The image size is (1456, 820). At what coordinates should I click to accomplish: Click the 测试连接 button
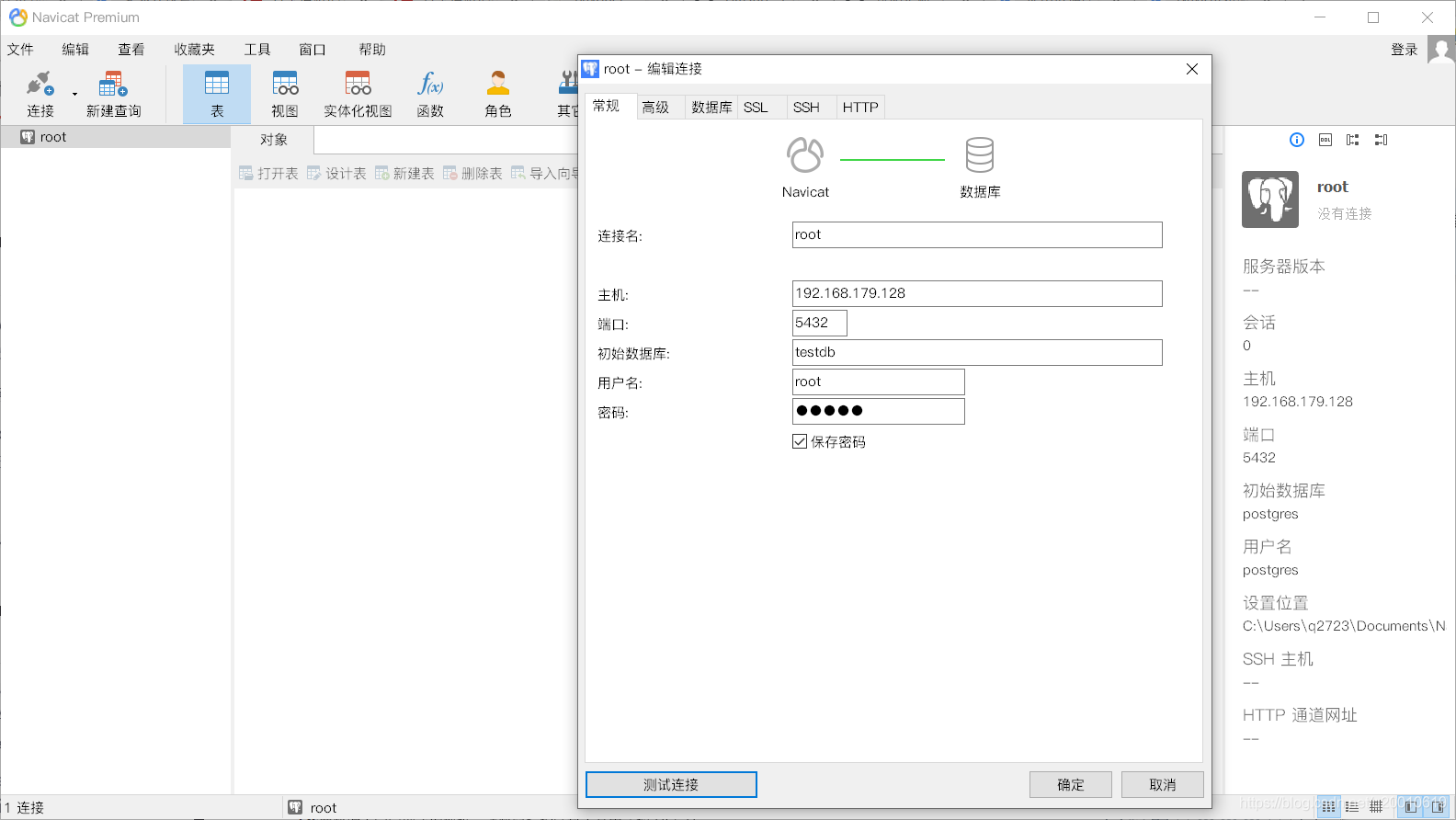click(671, 784)
